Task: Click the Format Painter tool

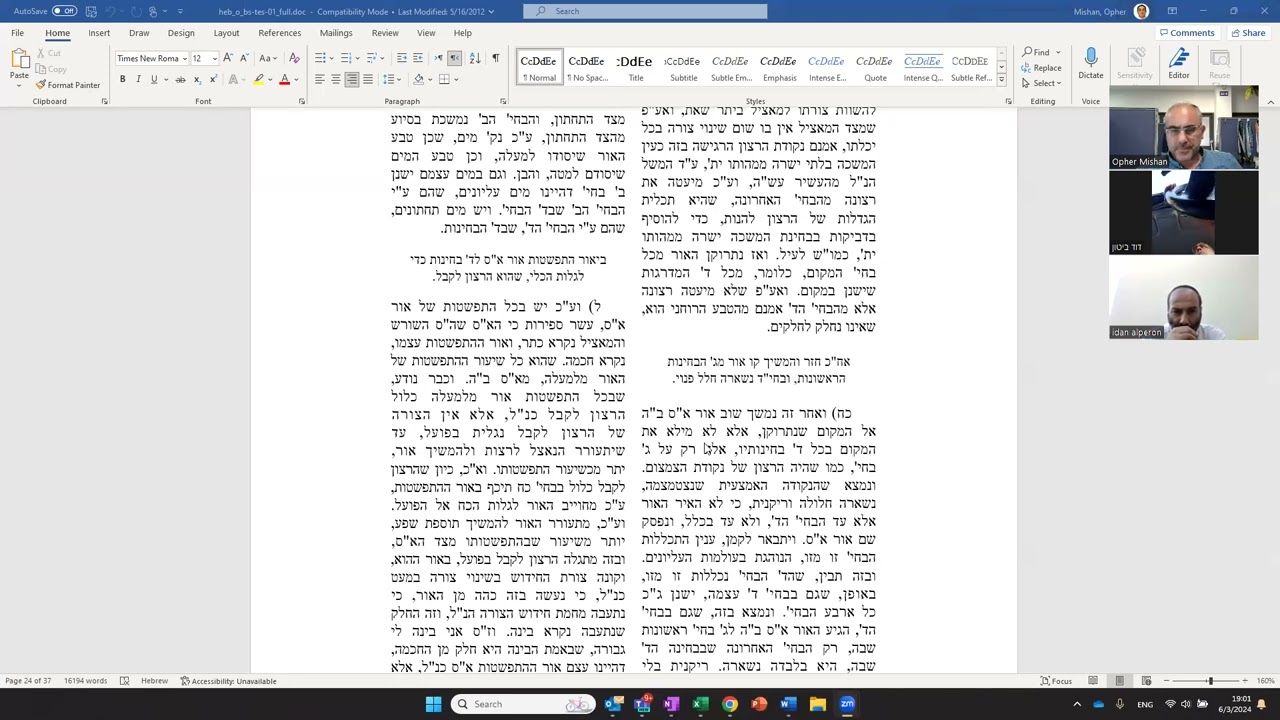Action: click(67, 85)
